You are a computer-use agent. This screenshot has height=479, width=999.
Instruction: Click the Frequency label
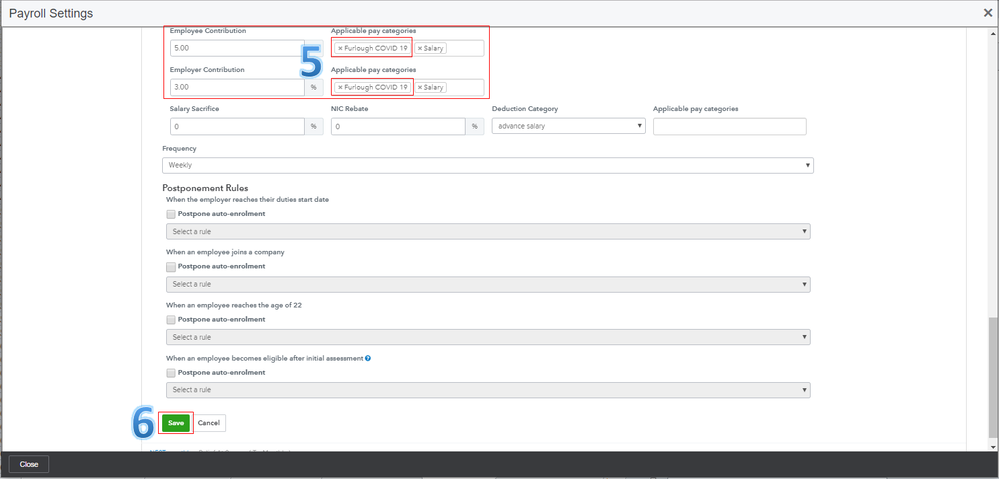(180, 148)
